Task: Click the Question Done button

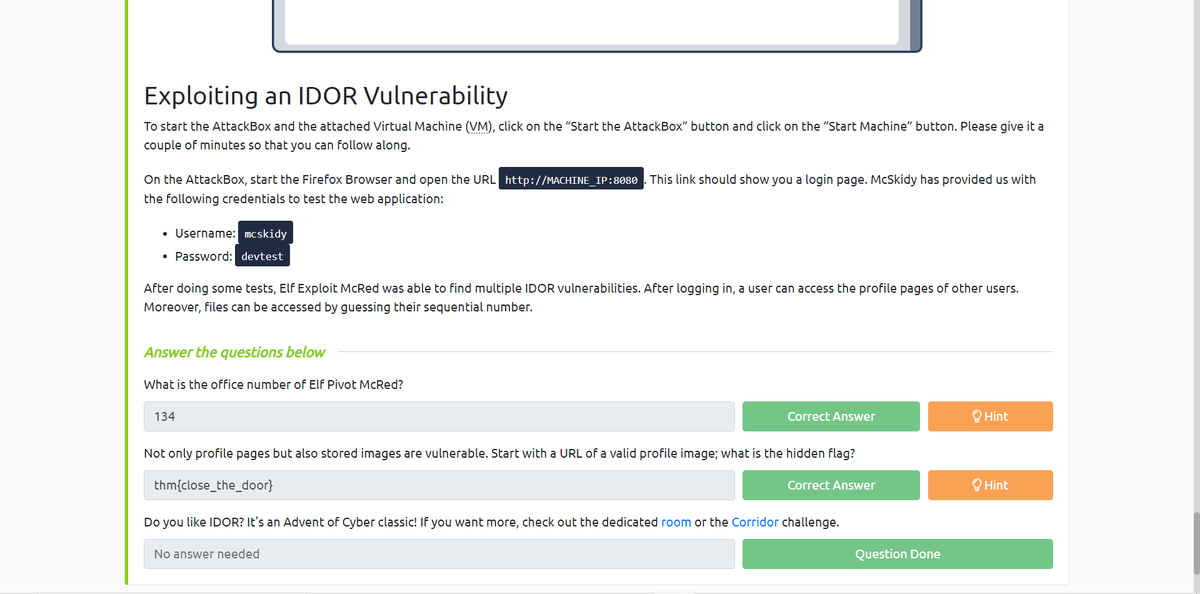Action: (897, 554)
